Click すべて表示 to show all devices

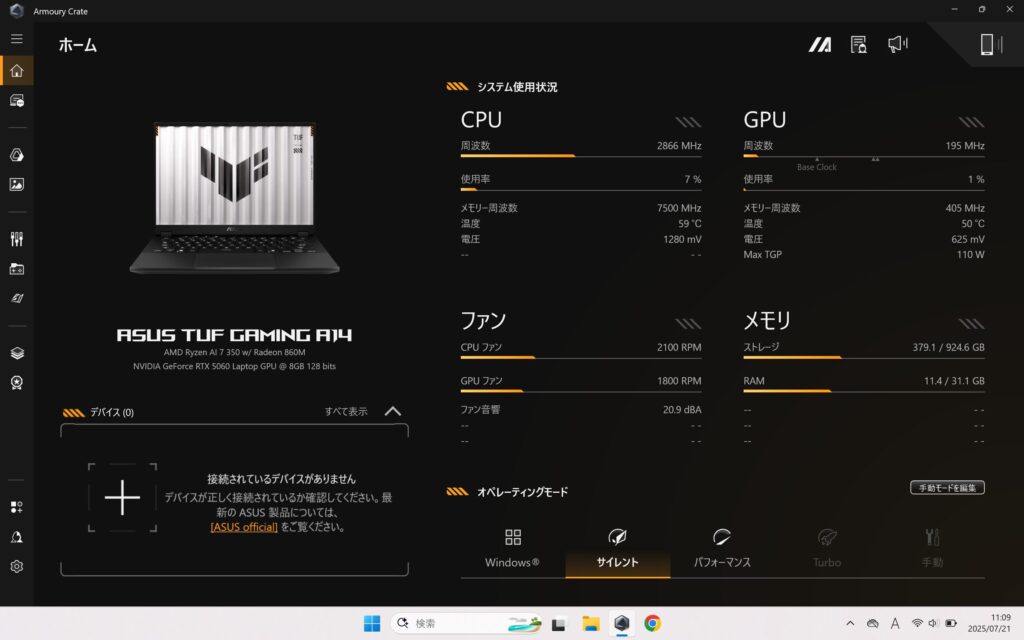345,411
